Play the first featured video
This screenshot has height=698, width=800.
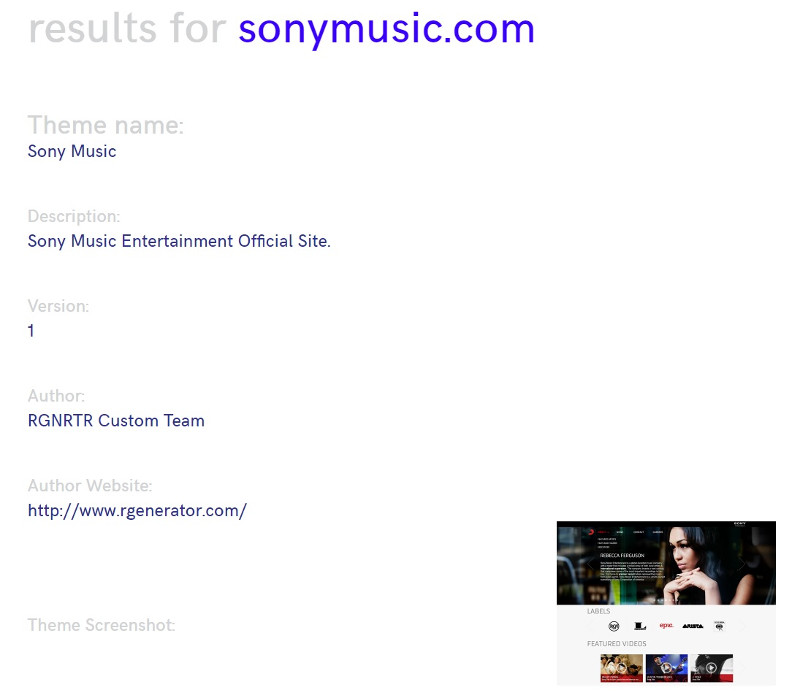(x=621, y=666)
